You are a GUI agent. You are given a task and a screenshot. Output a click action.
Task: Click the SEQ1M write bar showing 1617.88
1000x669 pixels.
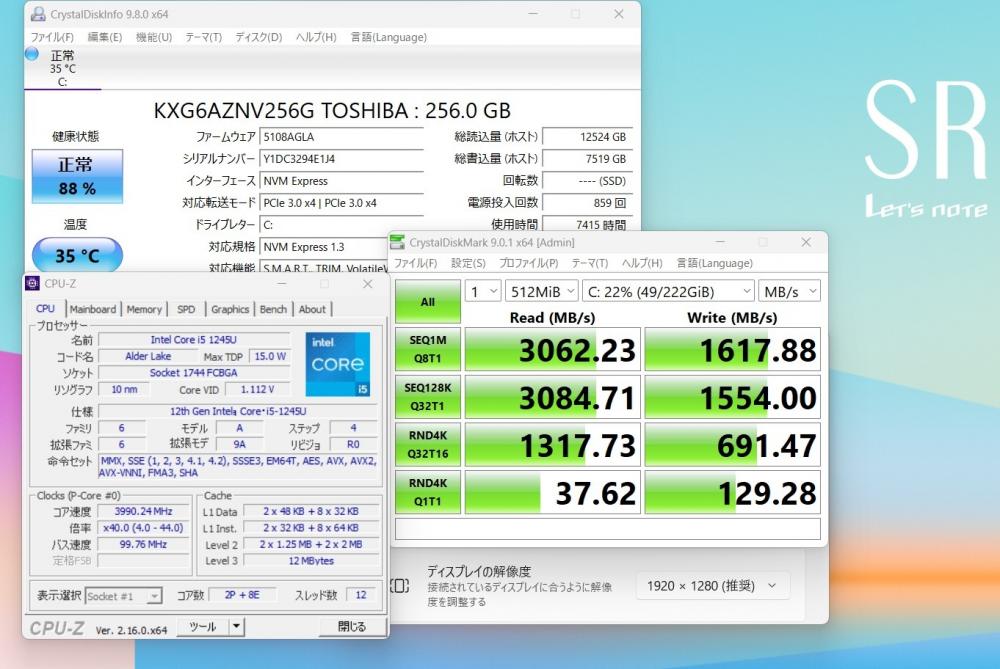tap(732, 349)
